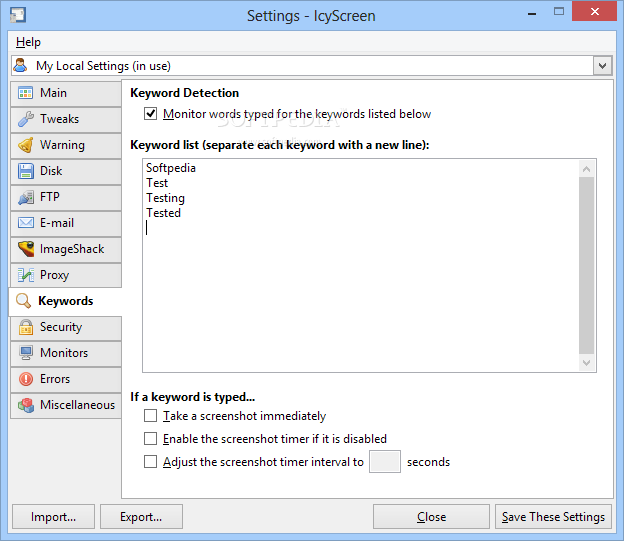Switch to the Errors tab
Screen dimensions: 624x541
point(66,379)
